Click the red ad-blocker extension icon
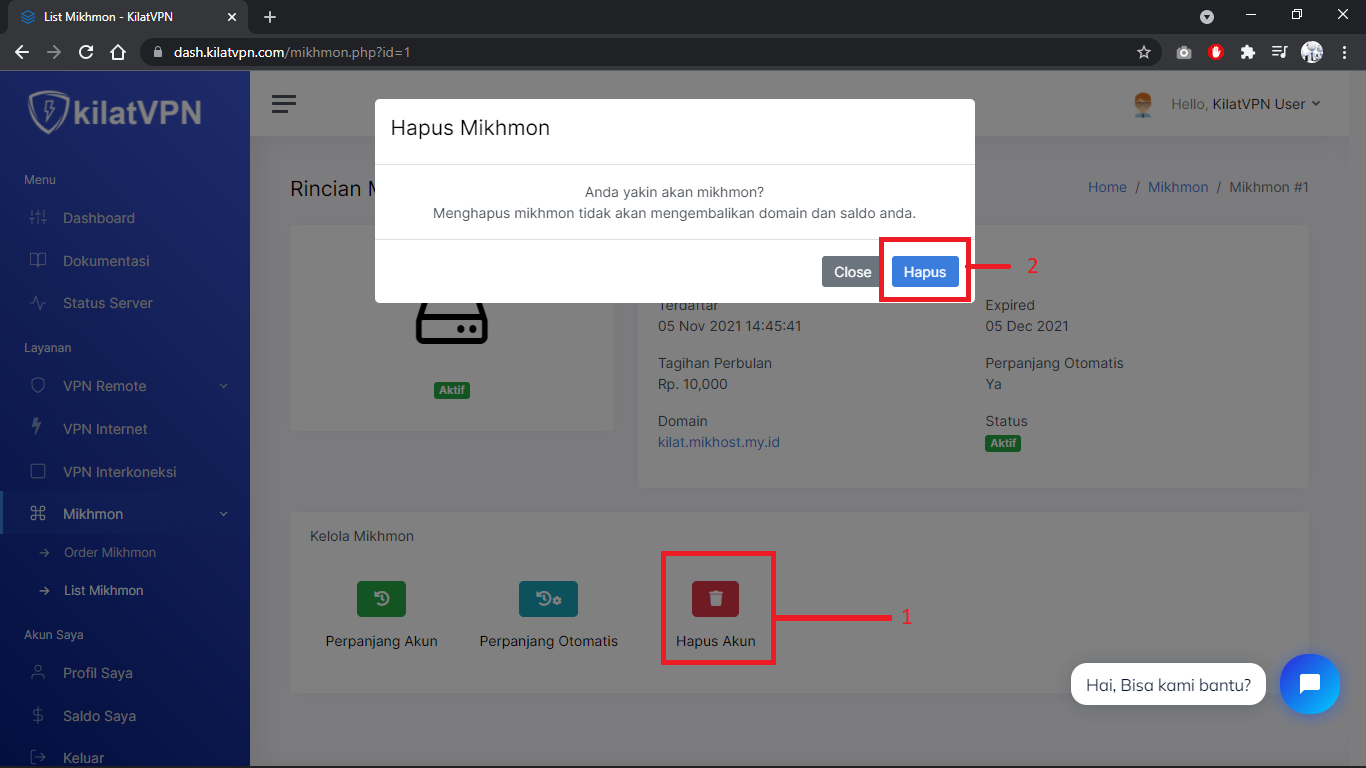 1216,52
